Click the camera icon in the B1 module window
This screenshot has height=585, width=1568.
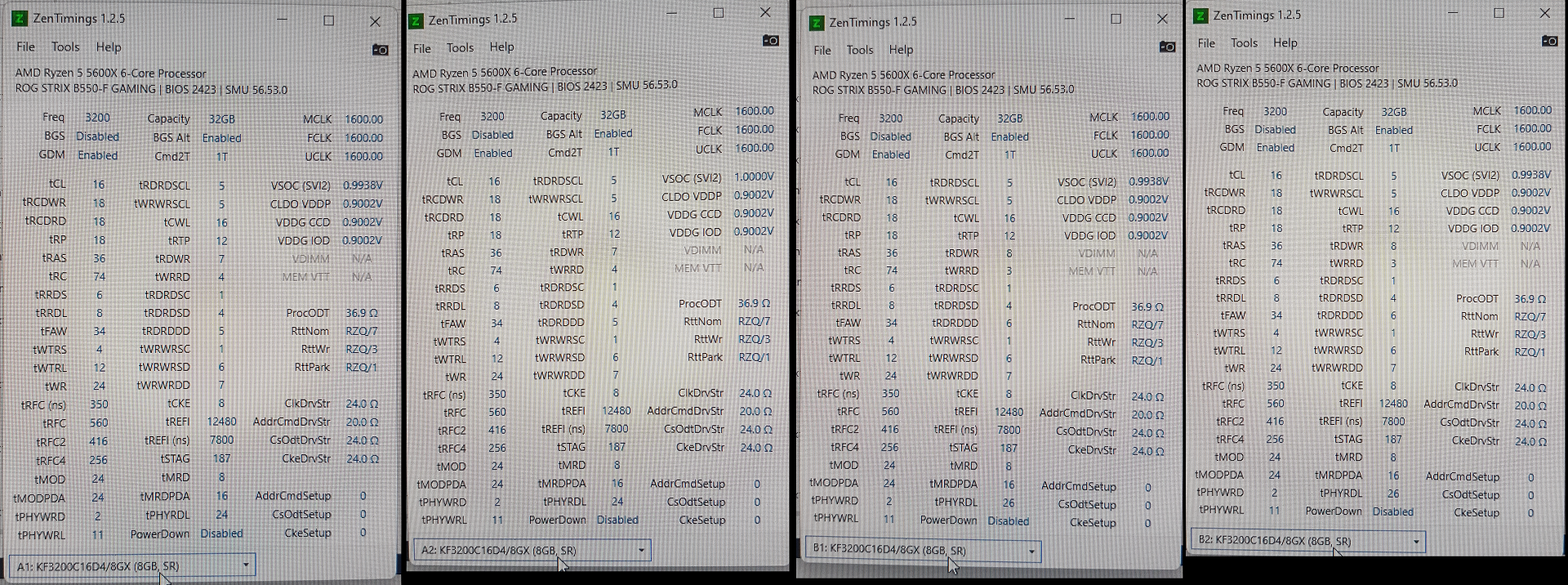[1167, 47]
